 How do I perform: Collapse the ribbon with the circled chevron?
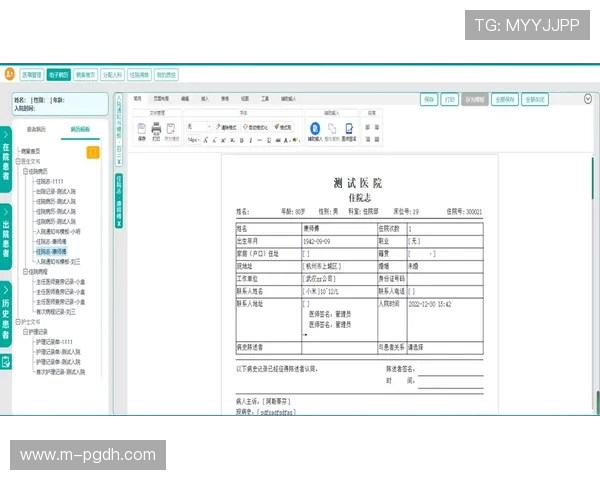point(588,99)
